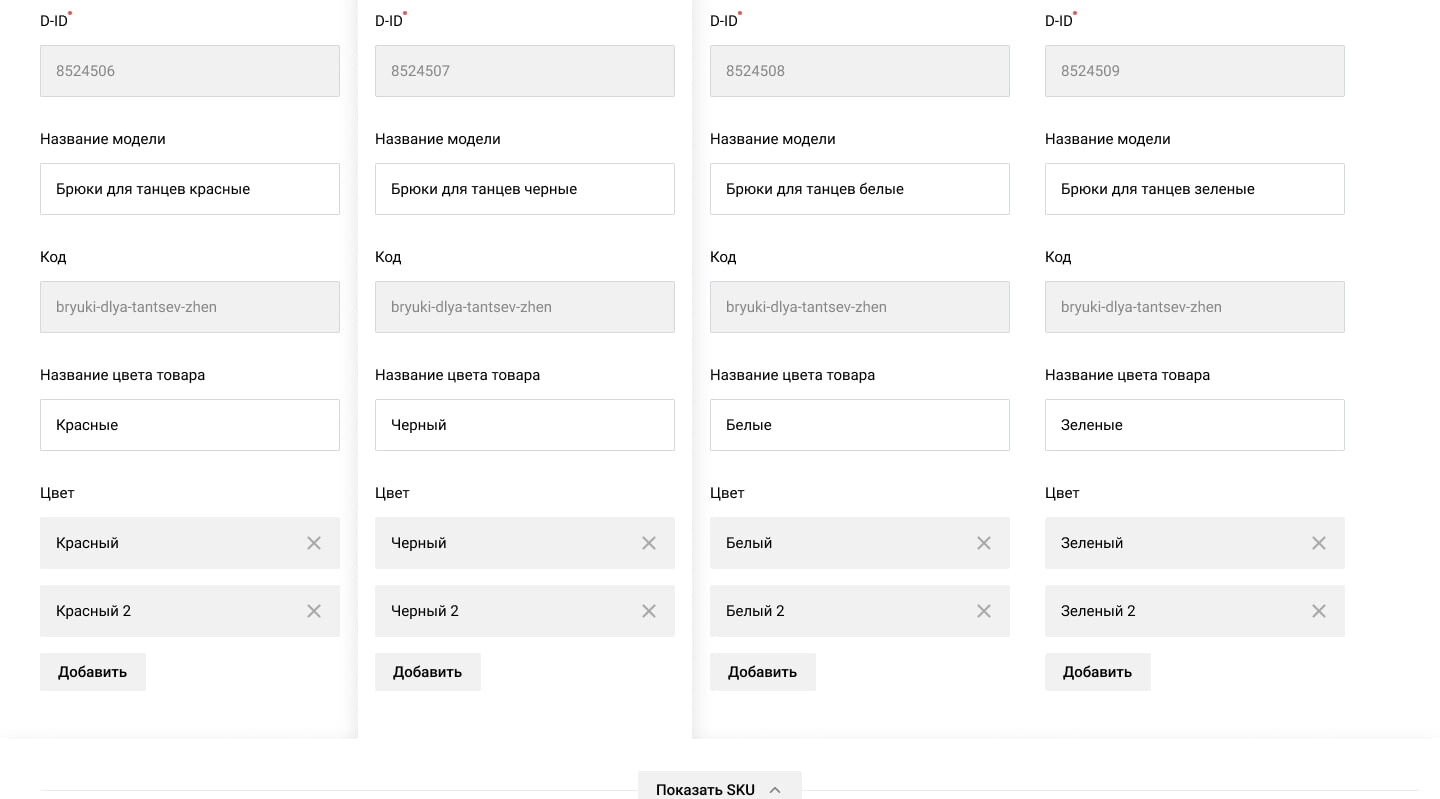Screen dimensions: 1440x799
Task: Delete the Черный 2 color tag
Action: tap(649, 611)
